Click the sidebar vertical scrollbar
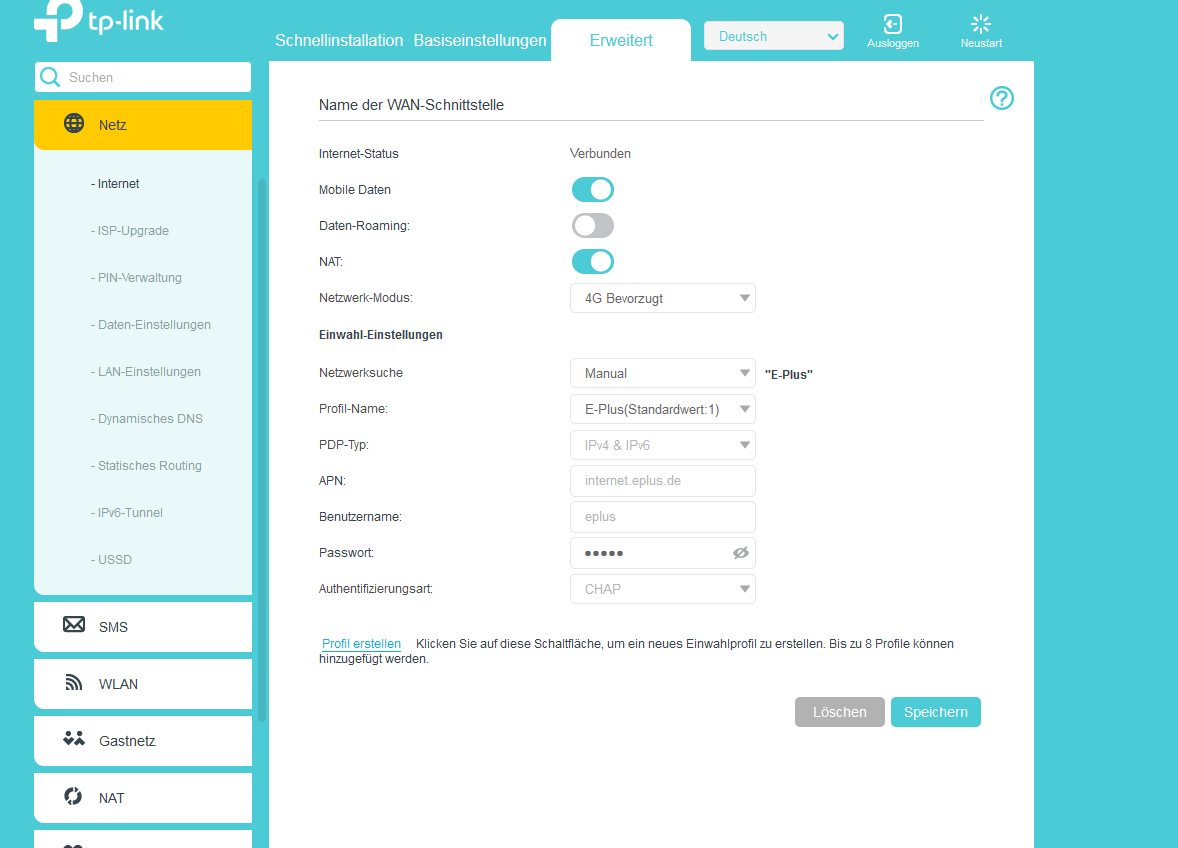This screenshot has width=1178, height=848. [x=261, y=450]
